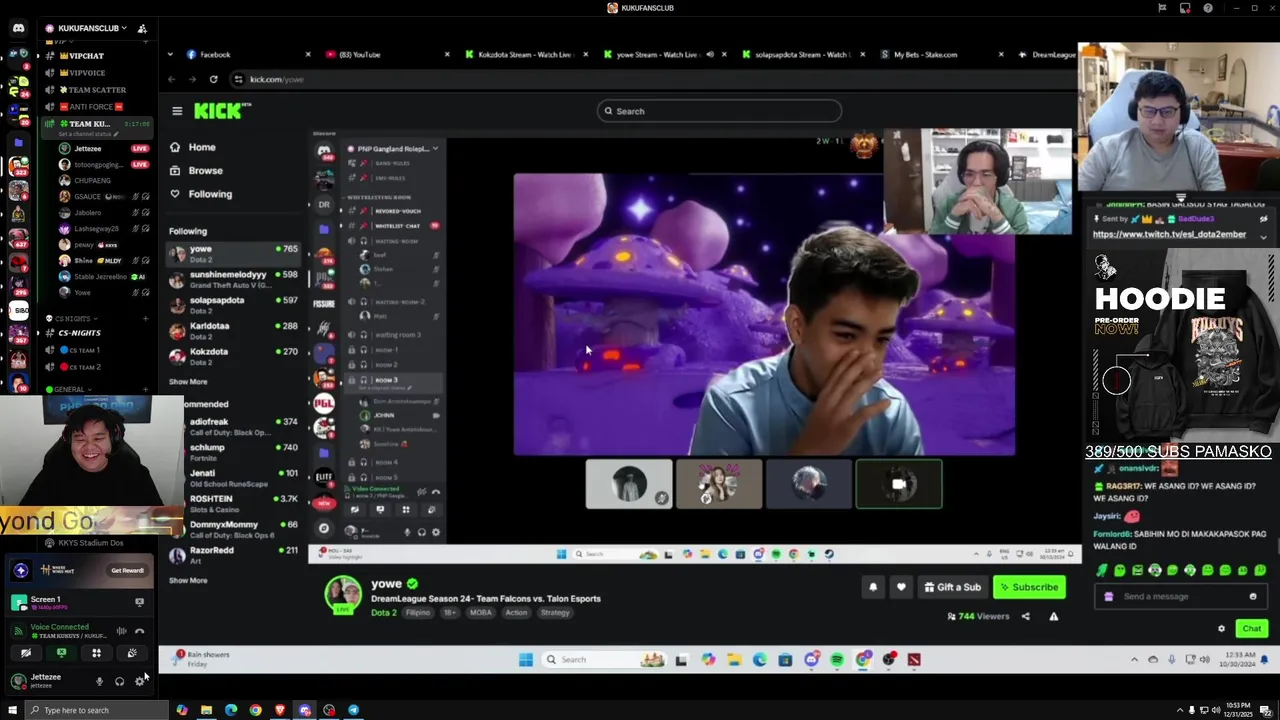
Task: Open Discord user settings gear
Action: [139, 681]
